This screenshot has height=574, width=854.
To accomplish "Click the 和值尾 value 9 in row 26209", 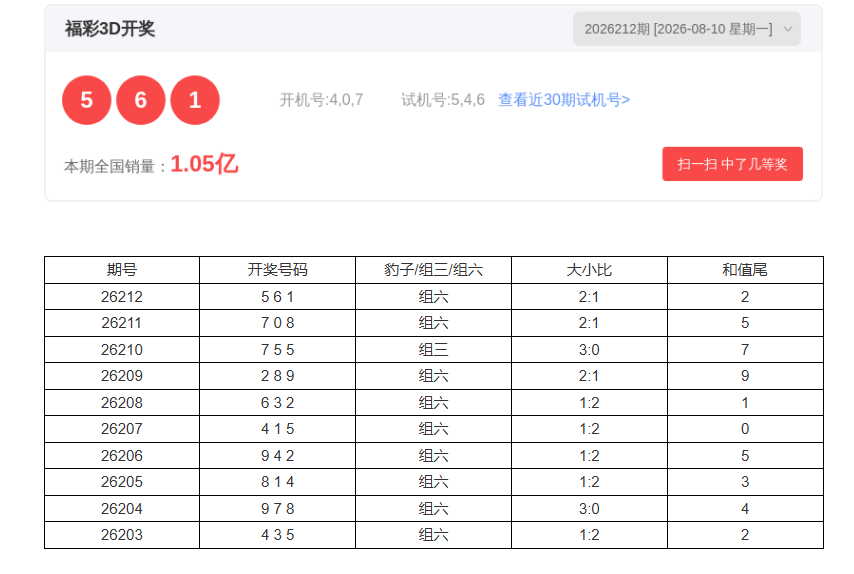I will pyautogui.click(x=745, y=376).
